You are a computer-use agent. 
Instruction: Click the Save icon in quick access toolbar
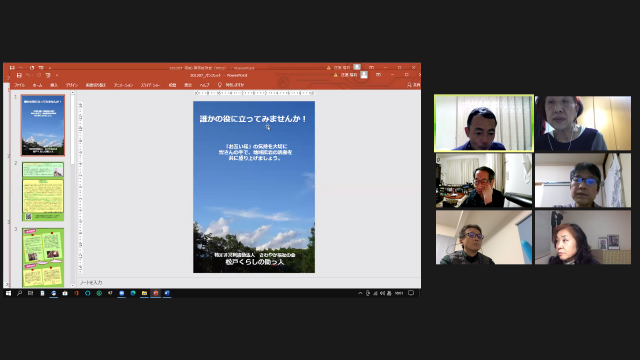tap(19, 76)
